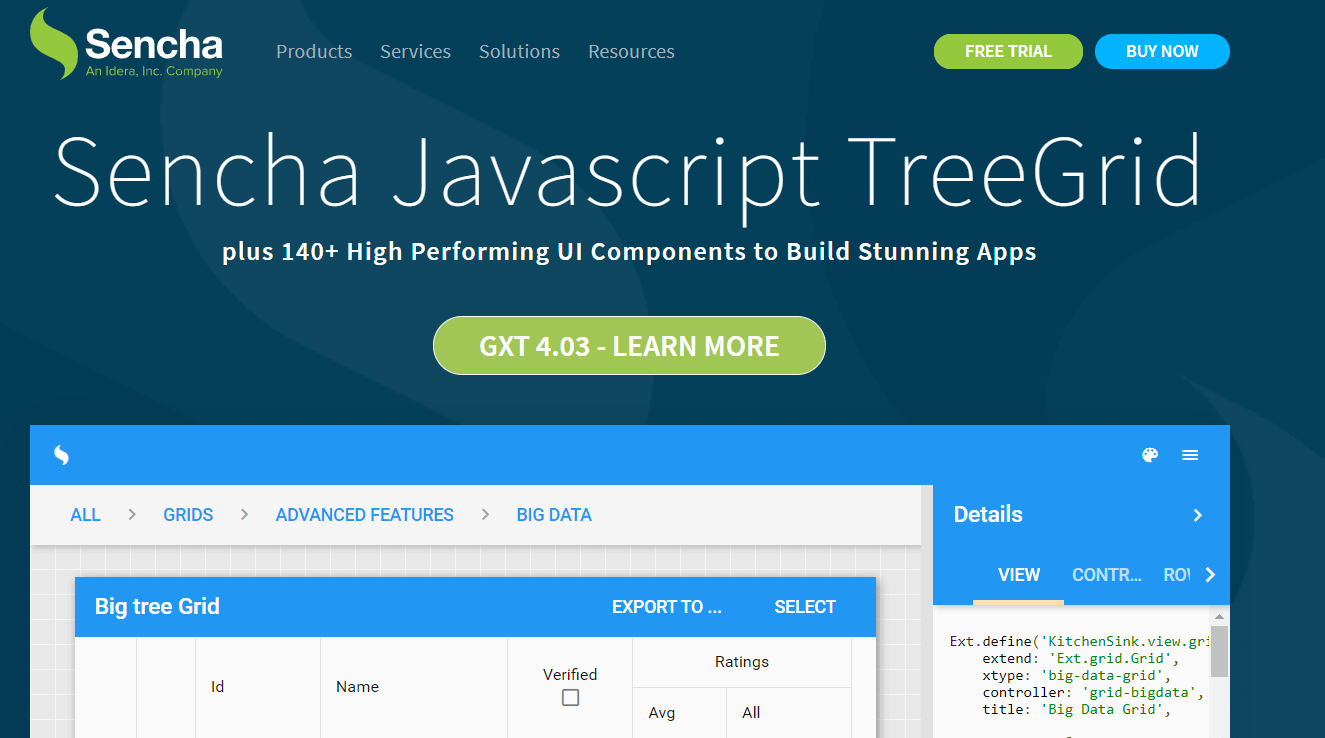Click the title 'Big Data Grid' code line
Screen dimensions: 1325x738
click(1076, 710)
